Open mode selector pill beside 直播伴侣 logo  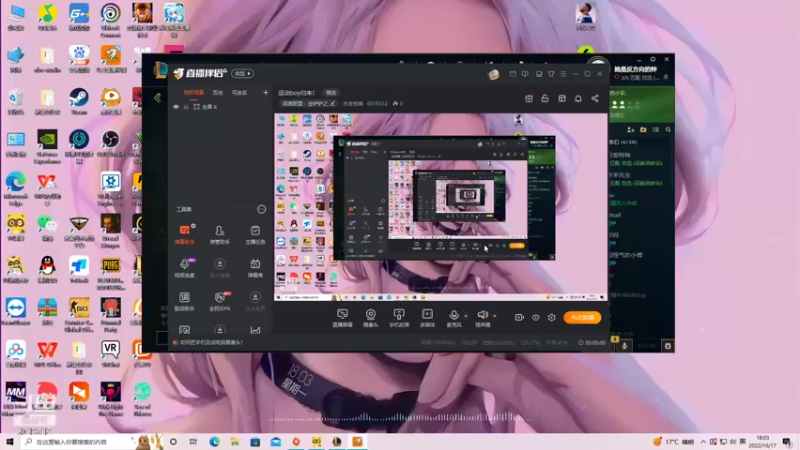[x=242, y=73]
